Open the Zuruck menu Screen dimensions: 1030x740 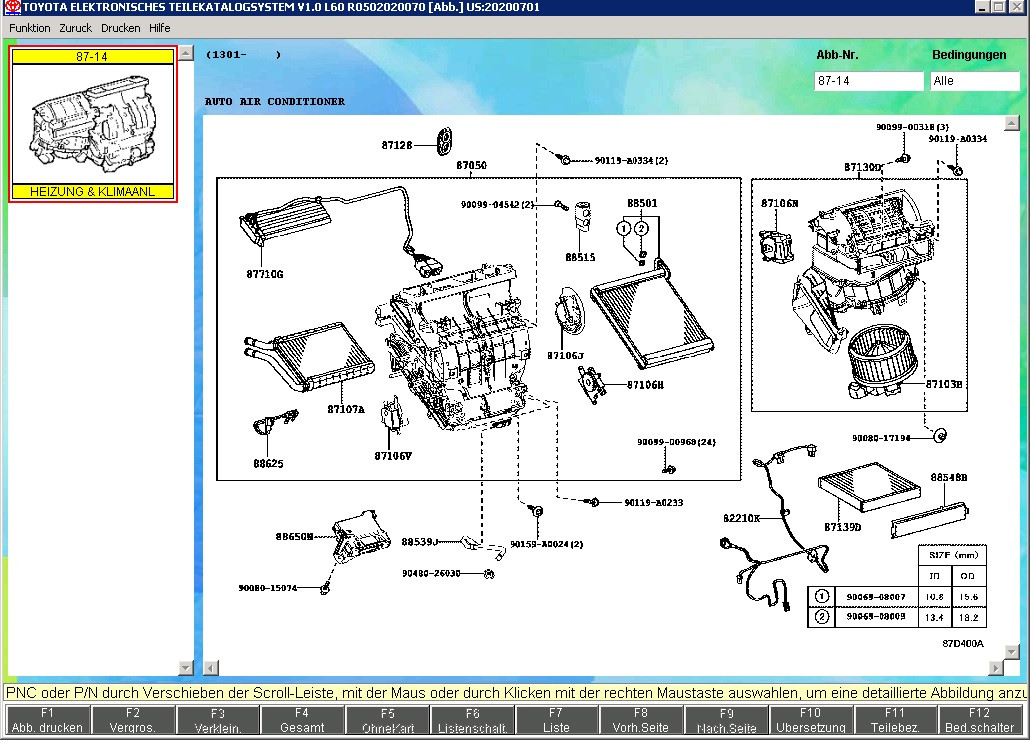[76, 28]
